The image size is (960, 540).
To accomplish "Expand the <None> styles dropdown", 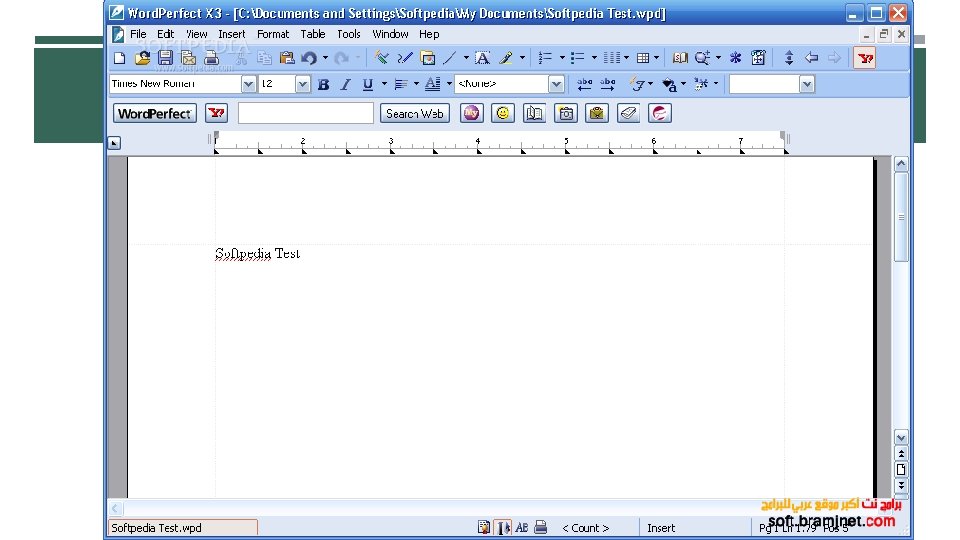I will [556, 84].
